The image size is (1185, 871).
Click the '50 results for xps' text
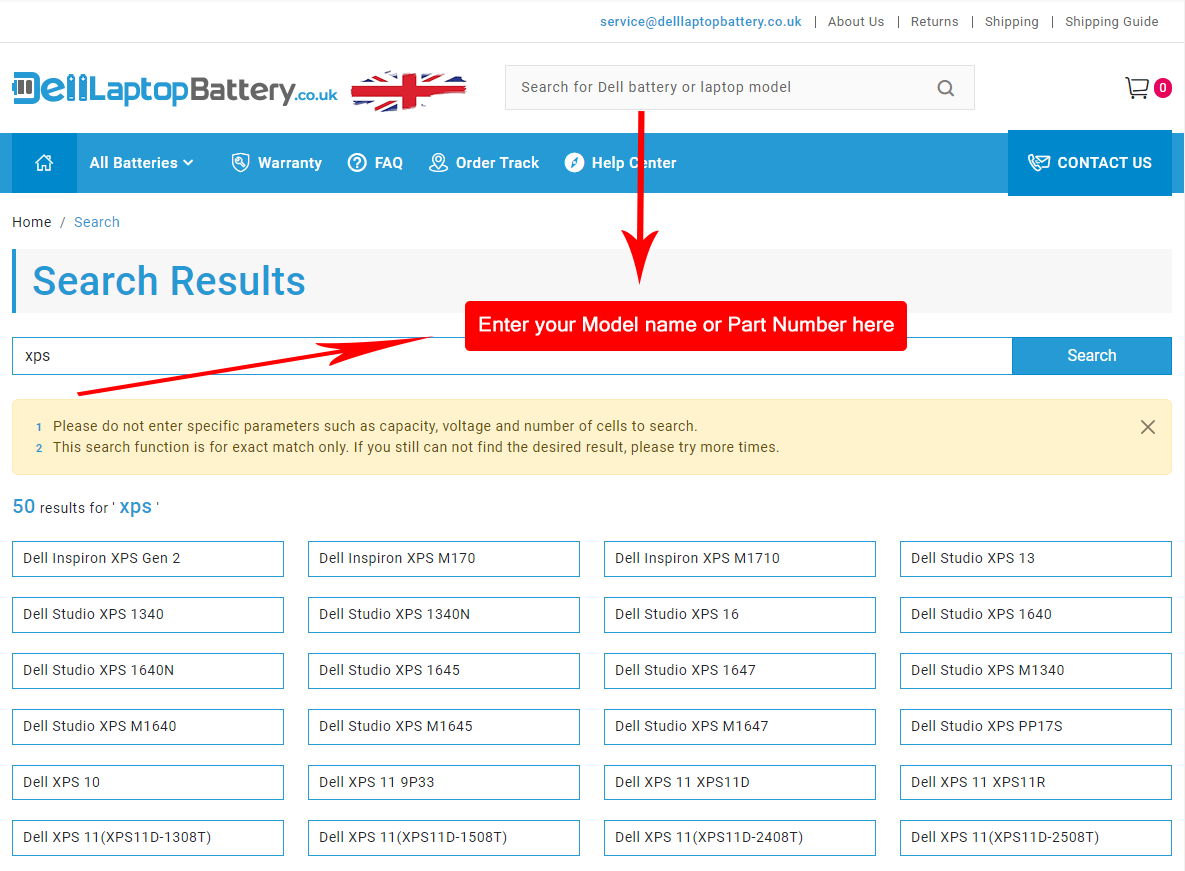pos(85,507)
